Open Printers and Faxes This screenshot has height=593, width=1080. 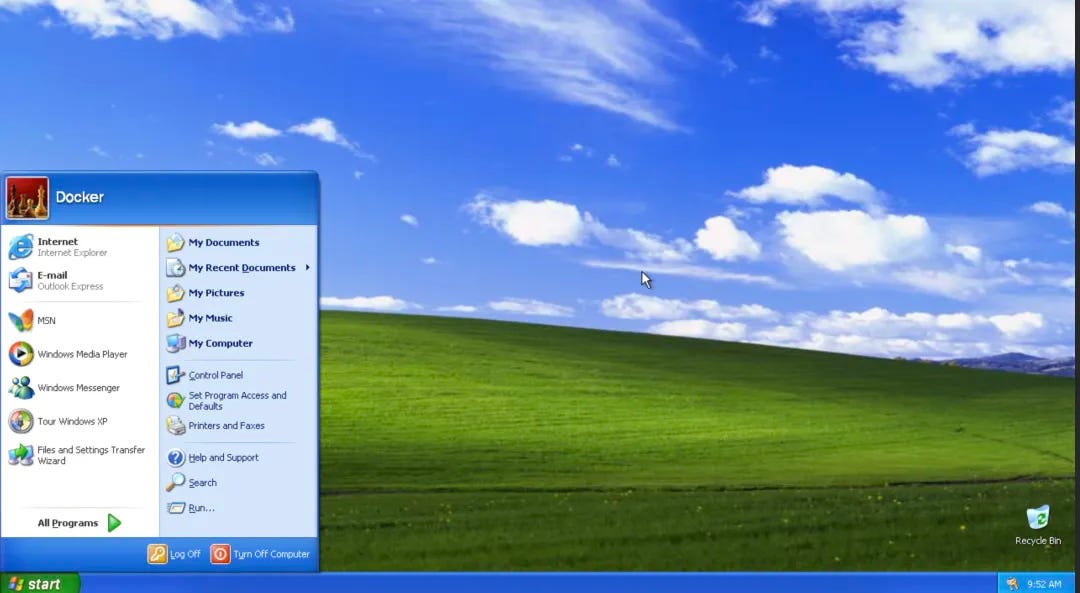point(225,425)
